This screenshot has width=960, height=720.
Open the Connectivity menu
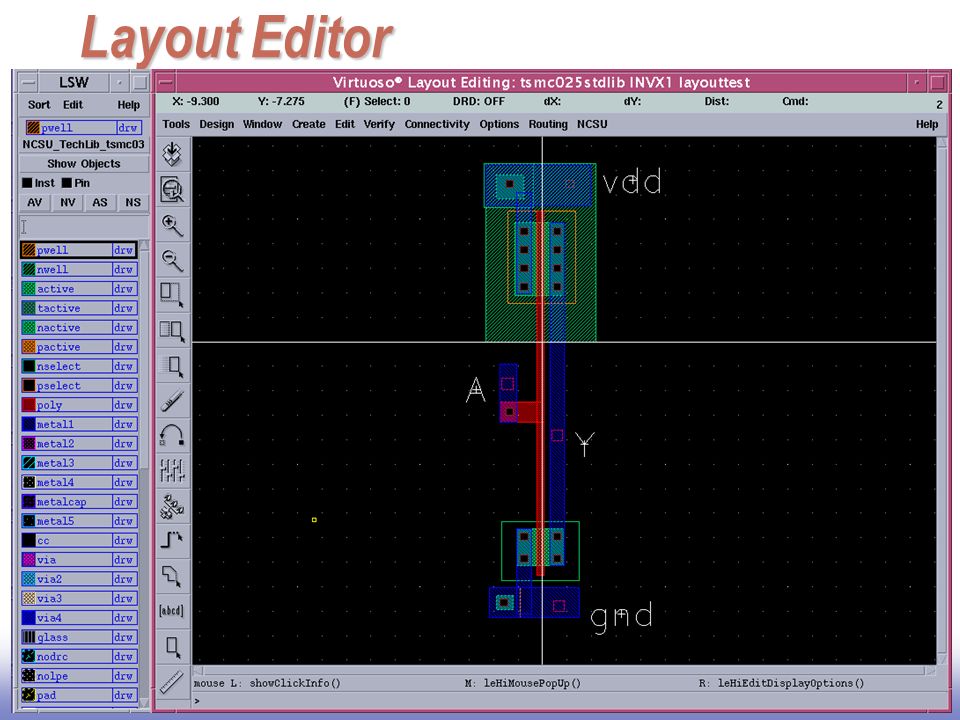[437, 124]
